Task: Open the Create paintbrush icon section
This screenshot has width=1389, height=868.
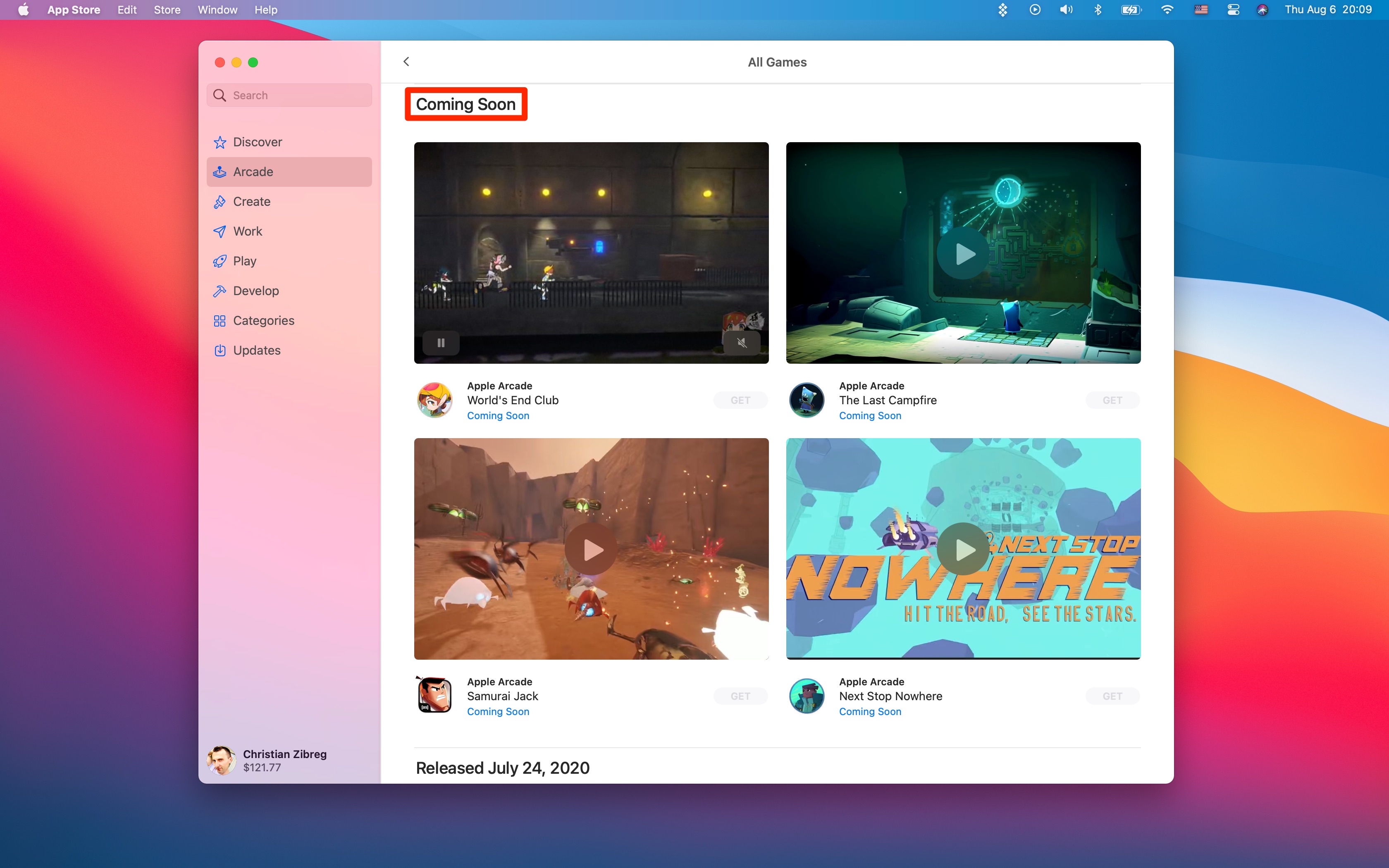Action: [x=220, y=202]
